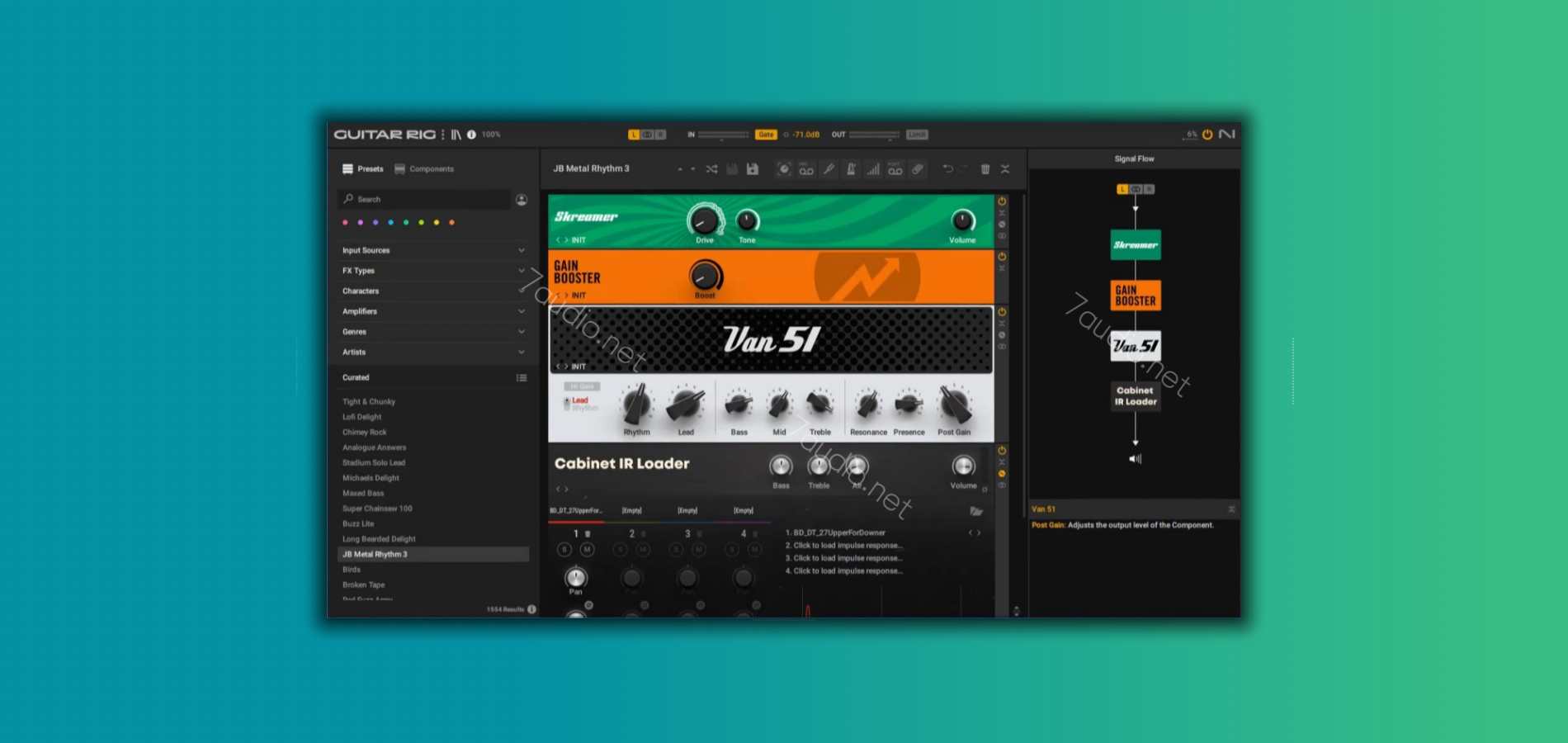Screen dimensions: 1568x743
Task: Click the library browser icon beside logo
Action: [456, 135]
